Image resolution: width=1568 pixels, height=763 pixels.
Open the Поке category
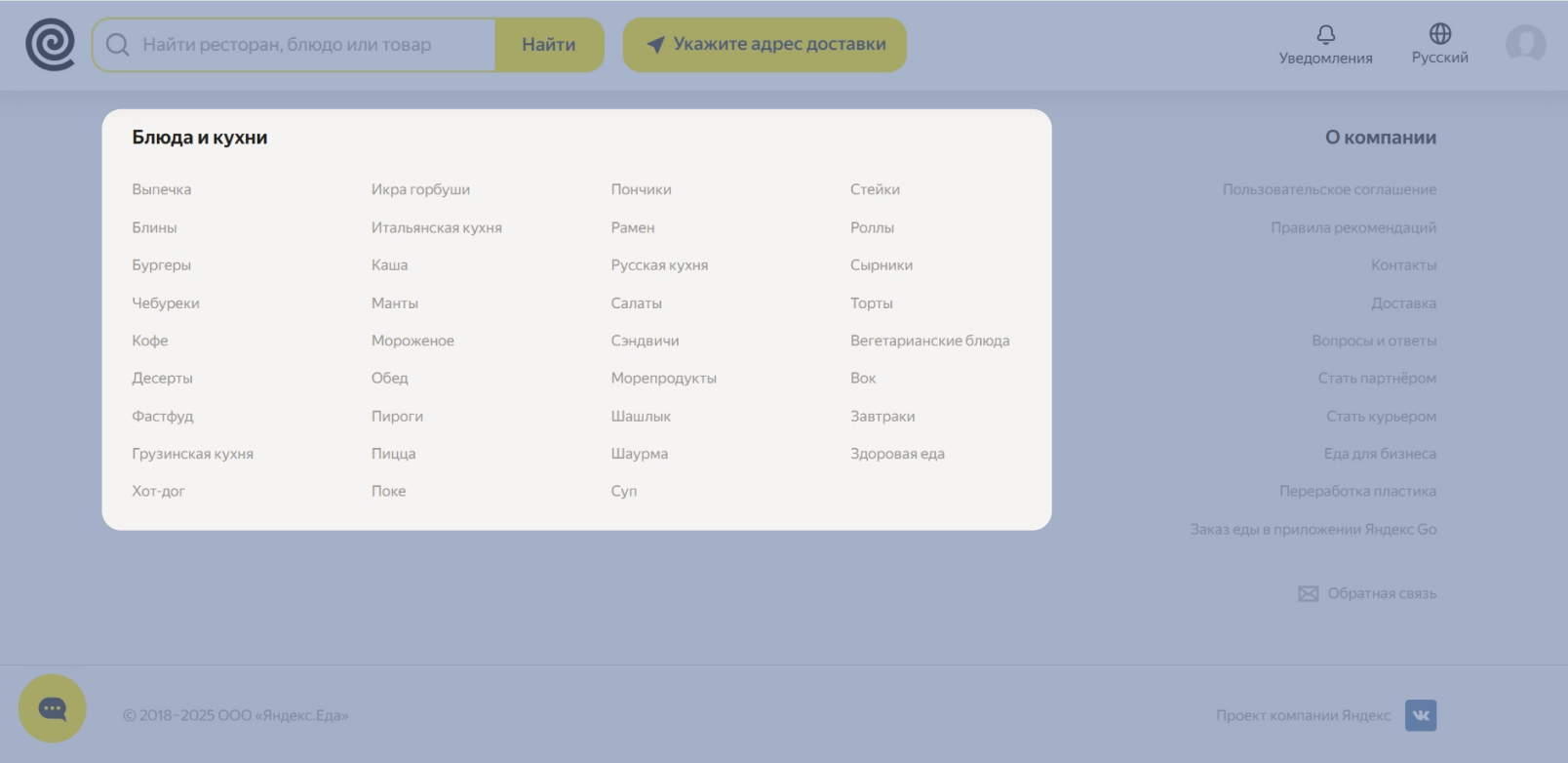[388, 492]
